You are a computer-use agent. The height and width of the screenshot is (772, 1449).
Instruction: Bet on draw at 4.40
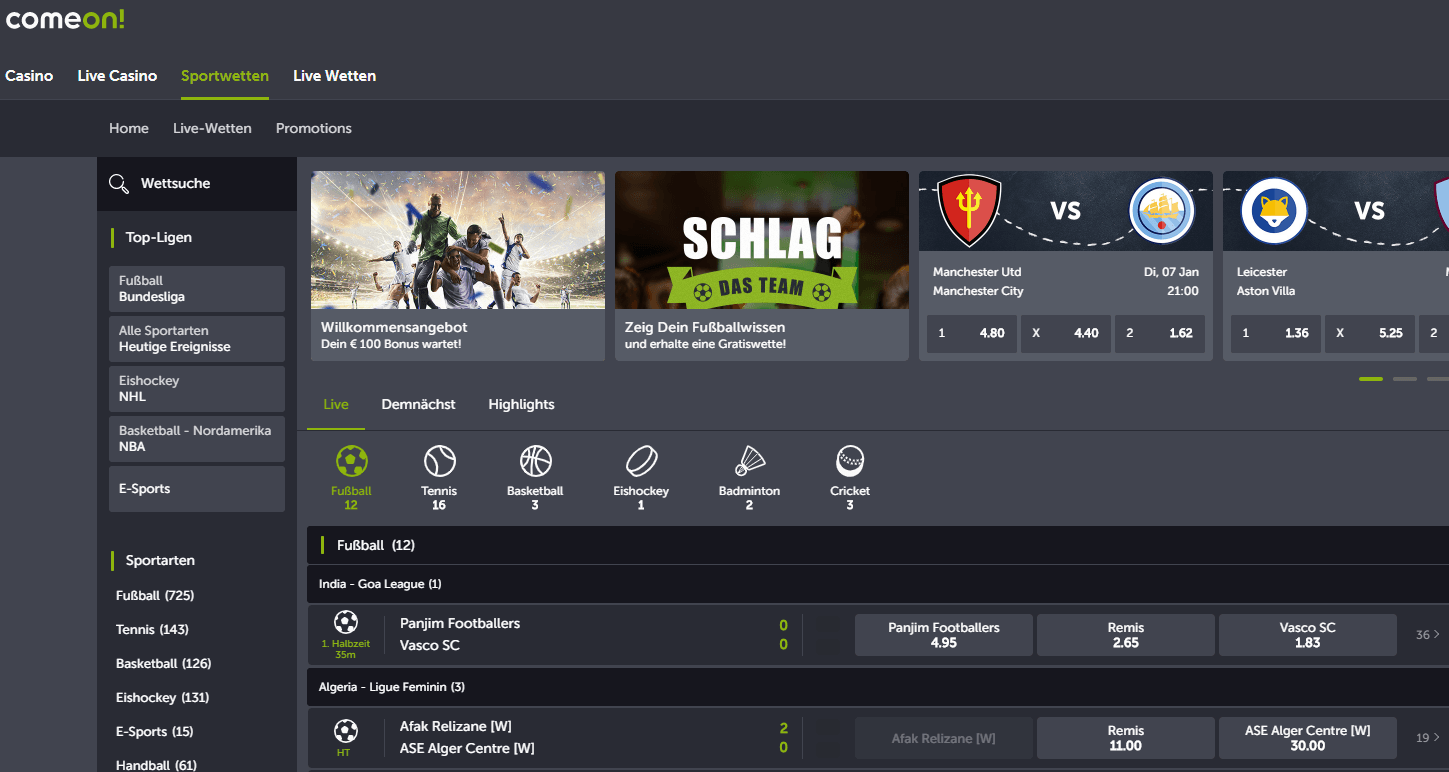[x=1066, y=333]
